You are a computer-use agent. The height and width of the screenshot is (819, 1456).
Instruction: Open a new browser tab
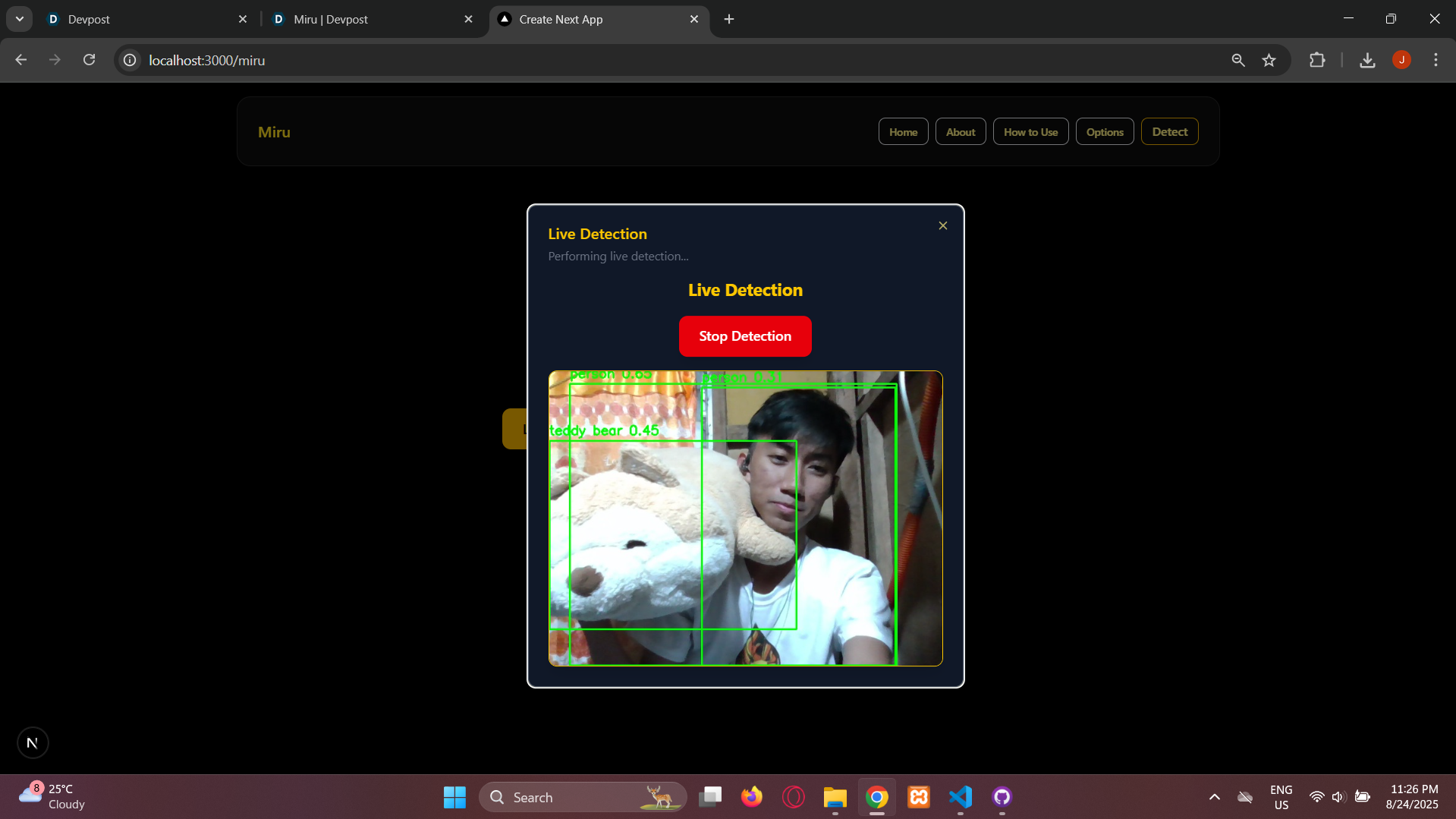(x=729, y=19)
